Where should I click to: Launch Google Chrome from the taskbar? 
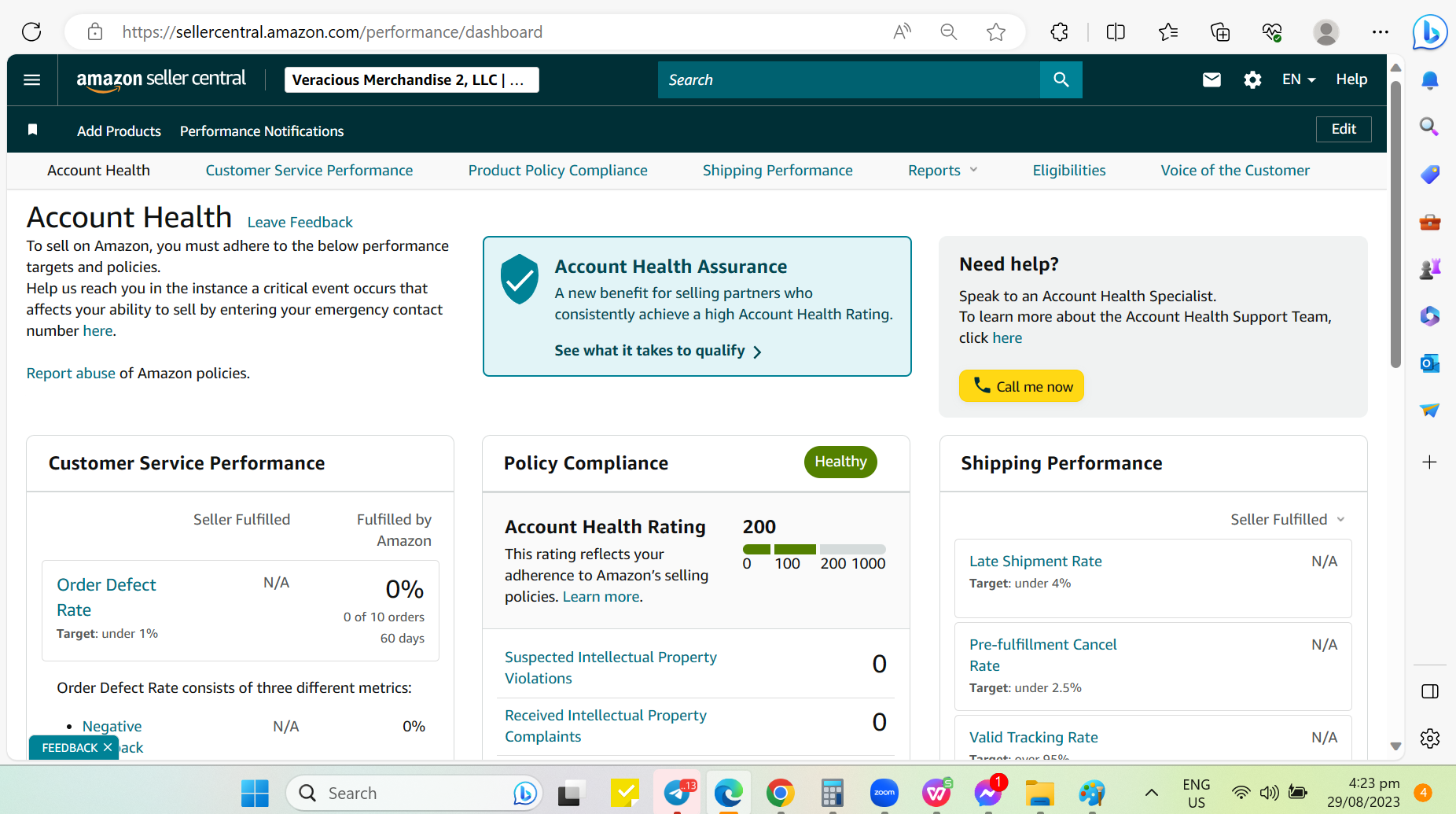(x=780, y=793)
